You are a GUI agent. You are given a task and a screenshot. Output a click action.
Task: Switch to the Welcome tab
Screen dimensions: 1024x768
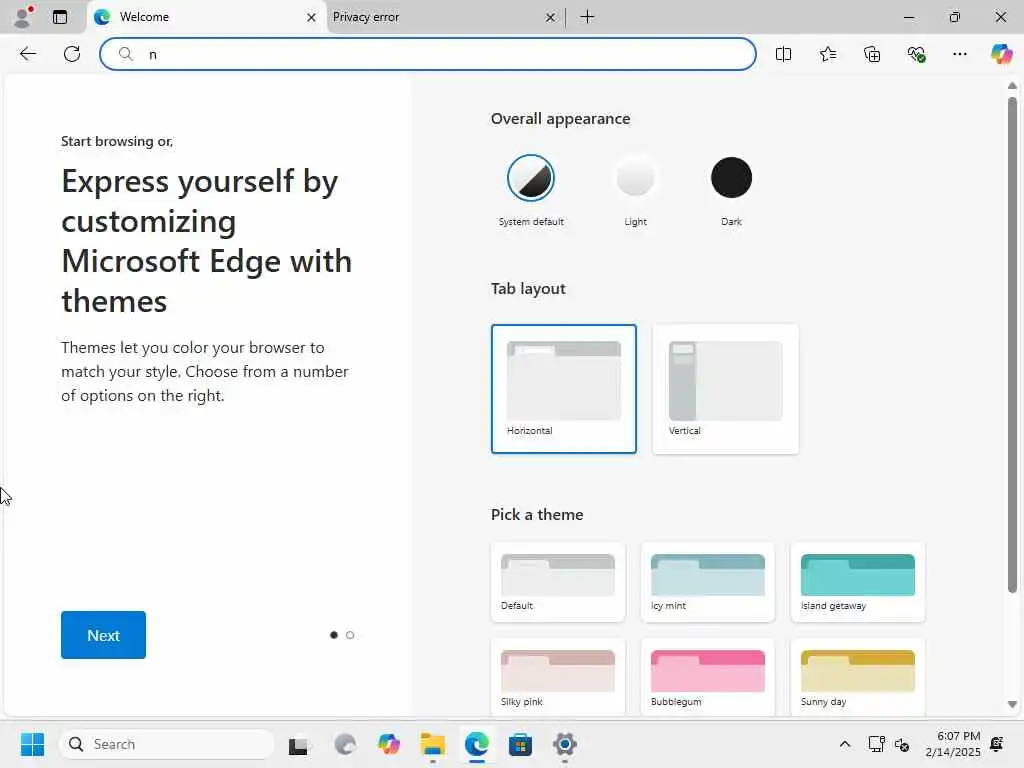[206, 18]
